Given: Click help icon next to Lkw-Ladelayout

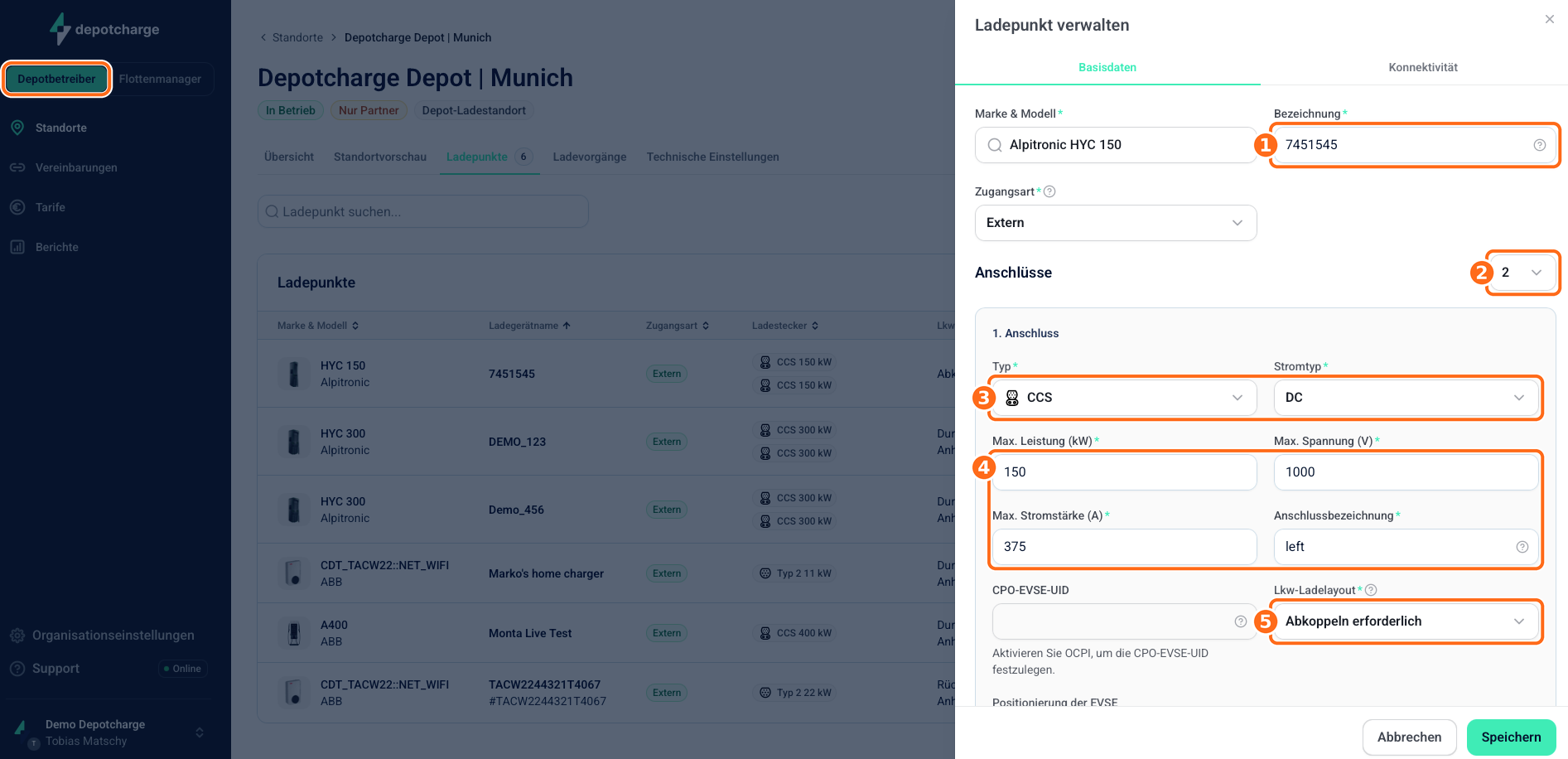Looking at the screenshot, I should click(x=1371, y=590).
